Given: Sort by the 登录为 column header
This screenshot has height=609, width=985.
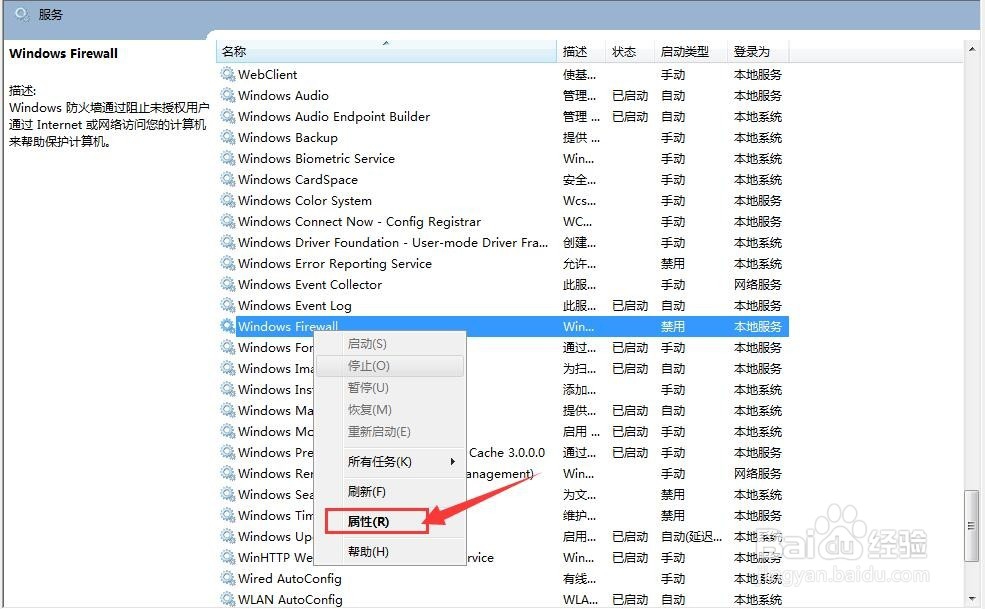Looking at the screenshot, I should [x=758, y=52].
